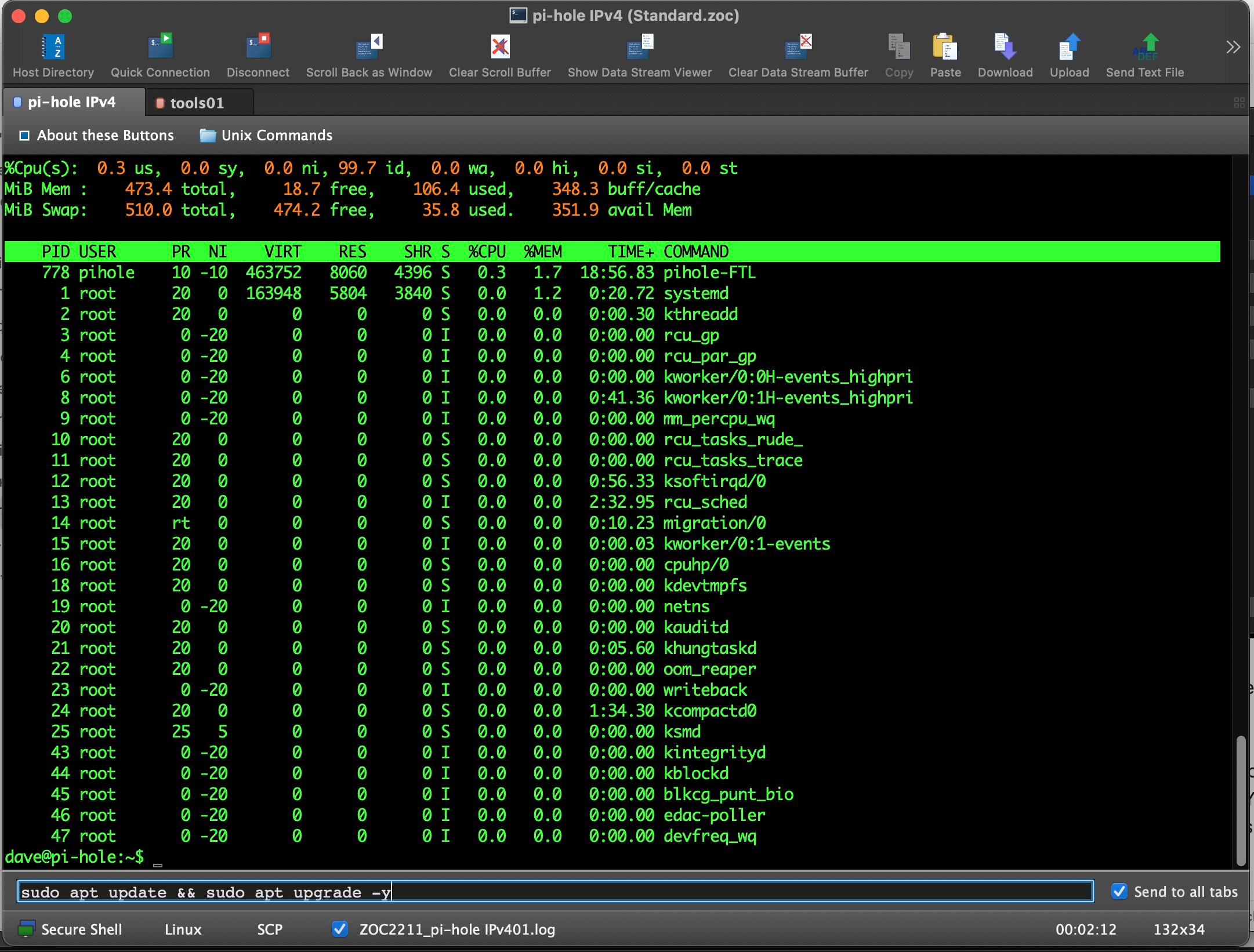Show the Data Stream Viewer

(x=638, y=53)
